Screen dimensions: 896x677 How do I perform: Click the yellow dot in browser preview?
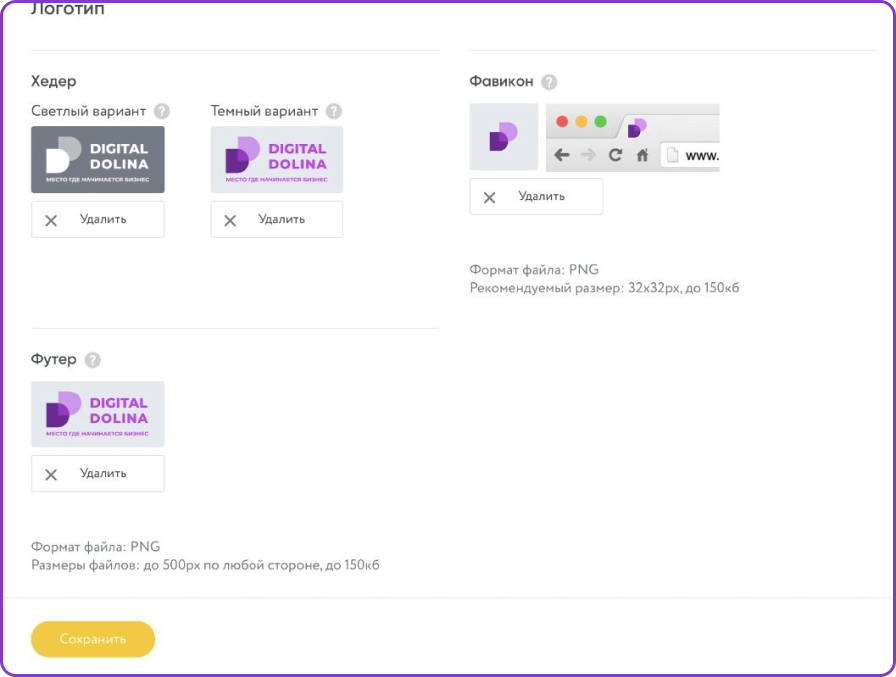(581, 122)
